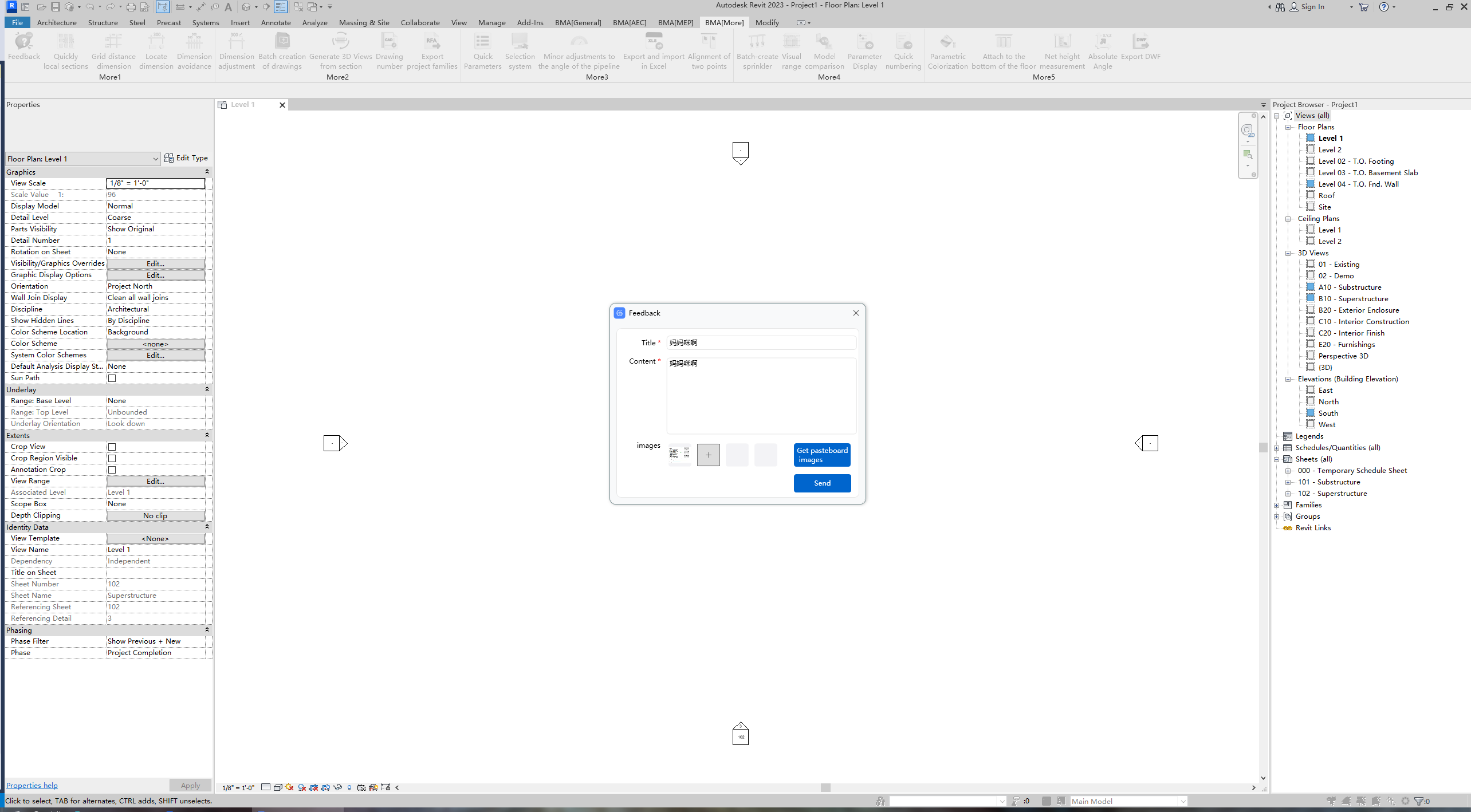Click Quick numbering ribbon icon

(x=903, y=41)
